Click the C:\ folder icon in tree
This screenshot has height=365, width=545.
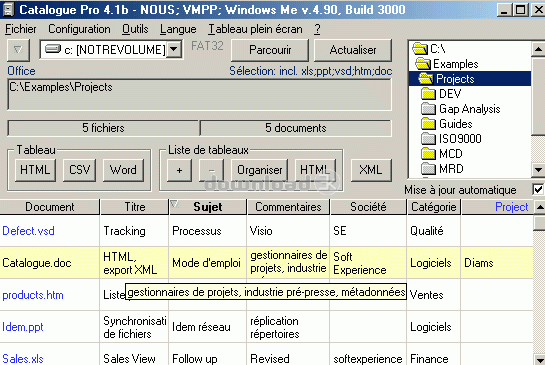tap(420, 49)
